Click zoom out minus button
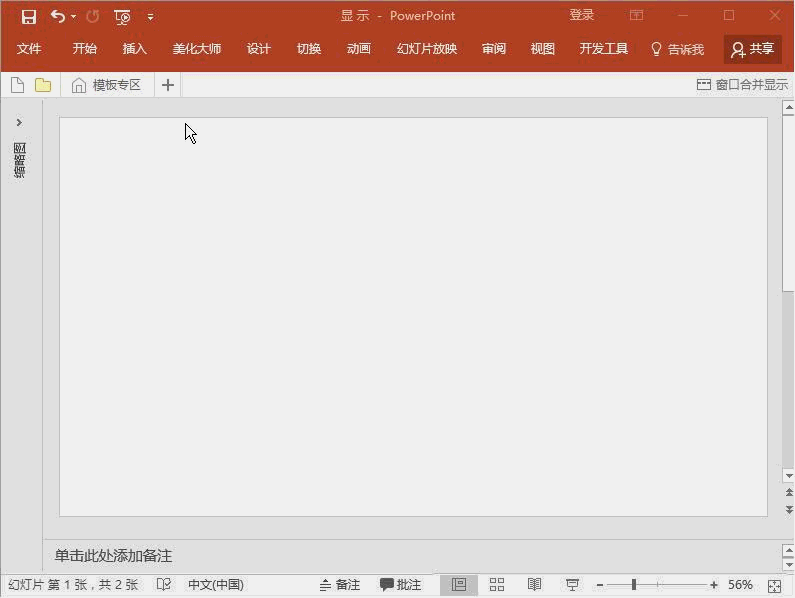The width and height of the screenshot is (795, 598). point(600,585)
